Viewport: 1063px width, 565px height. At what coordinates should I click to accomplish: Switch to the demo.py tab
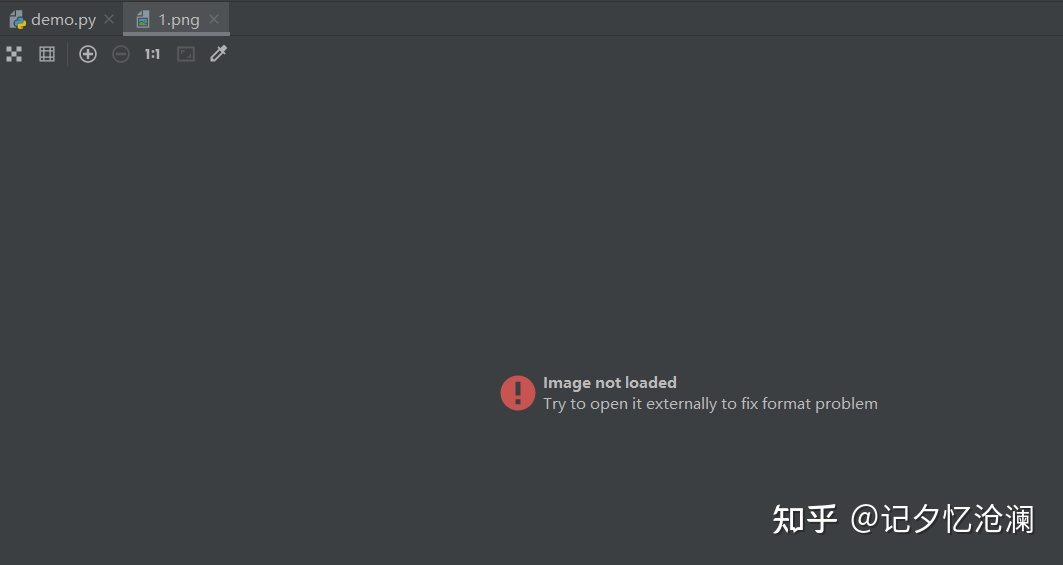(x=63, y=20)
